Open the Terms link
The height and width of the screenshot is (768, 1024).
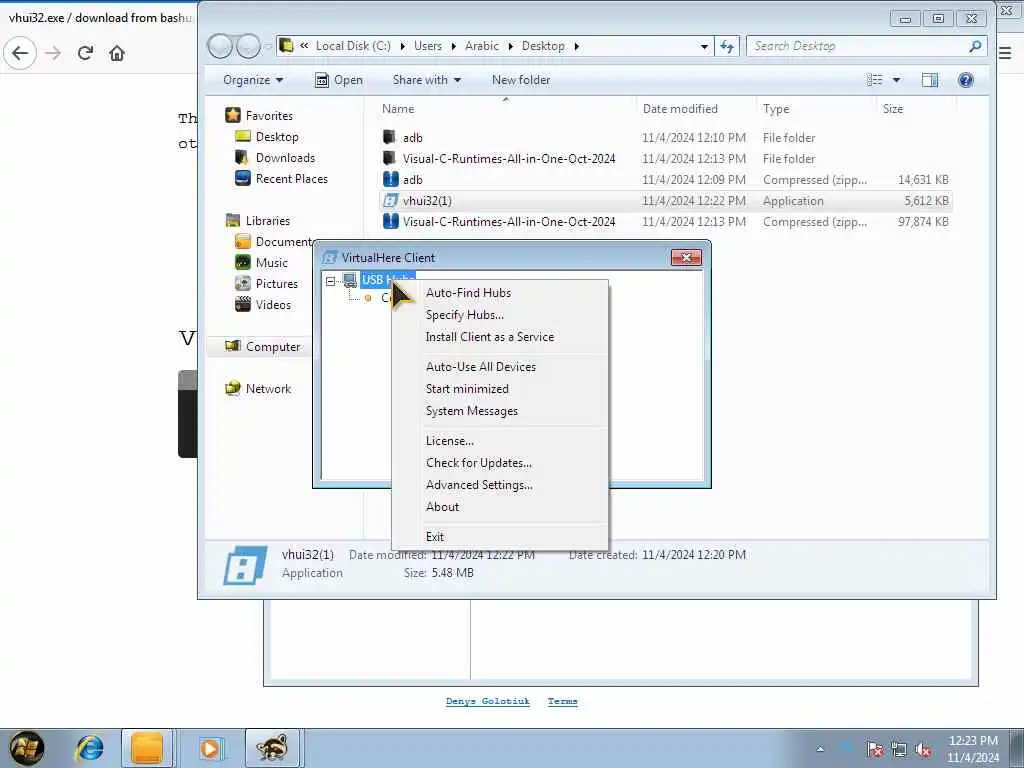pos(562,701)
